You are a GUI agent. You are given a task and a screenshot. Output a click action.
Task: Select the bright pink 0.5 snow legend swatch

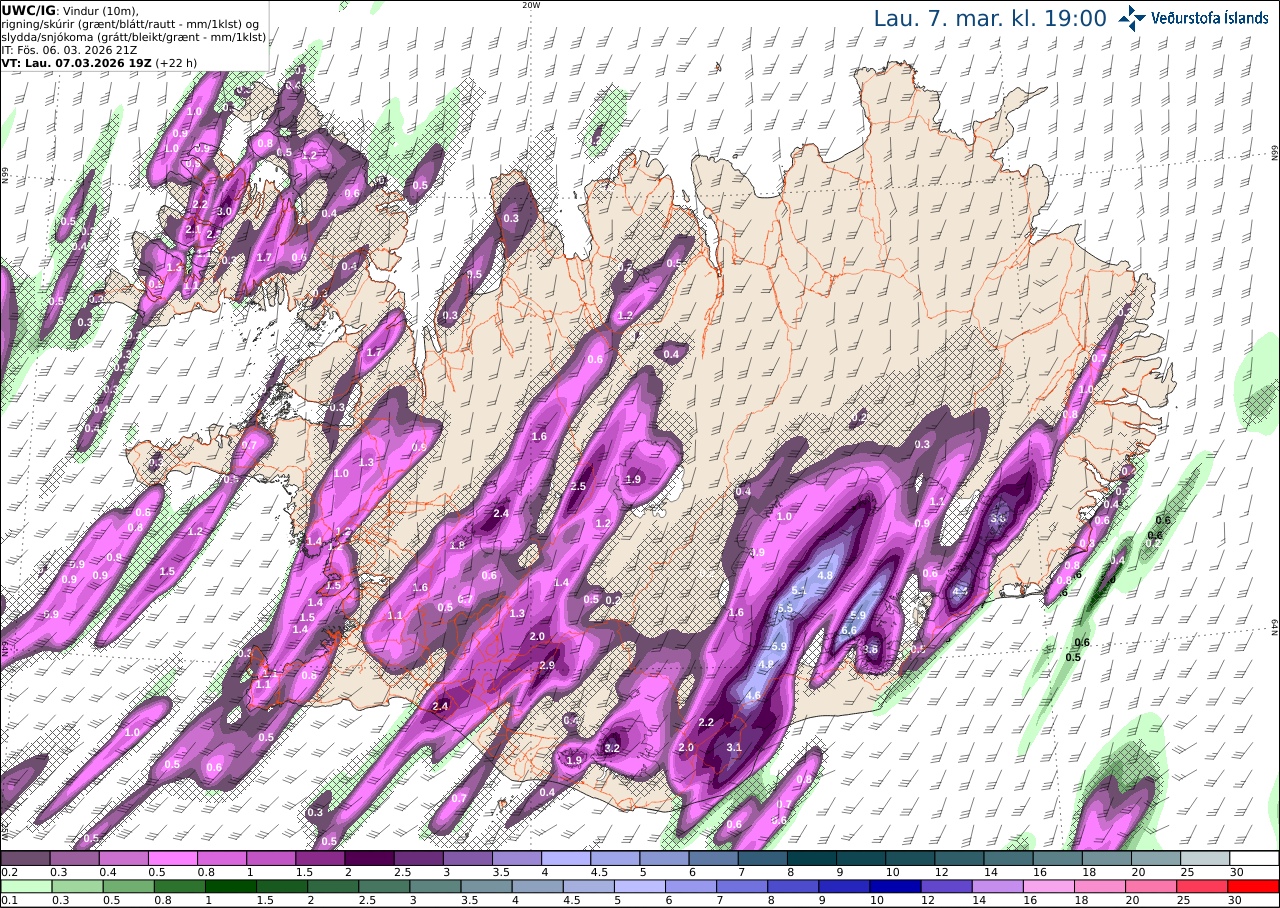[172, 858]
